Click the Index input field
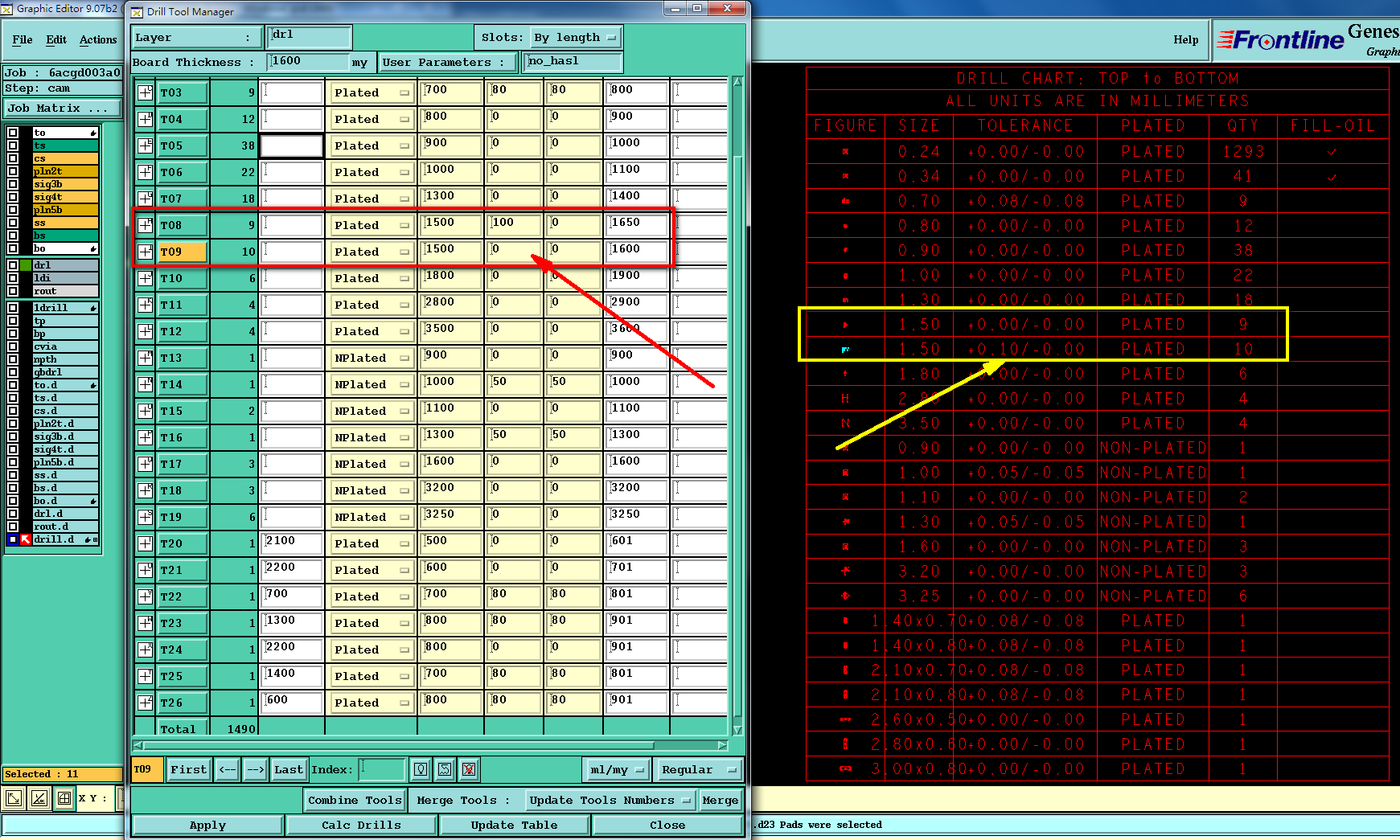Viewport: 1400px width, 840px height. (x=381, y=770)
